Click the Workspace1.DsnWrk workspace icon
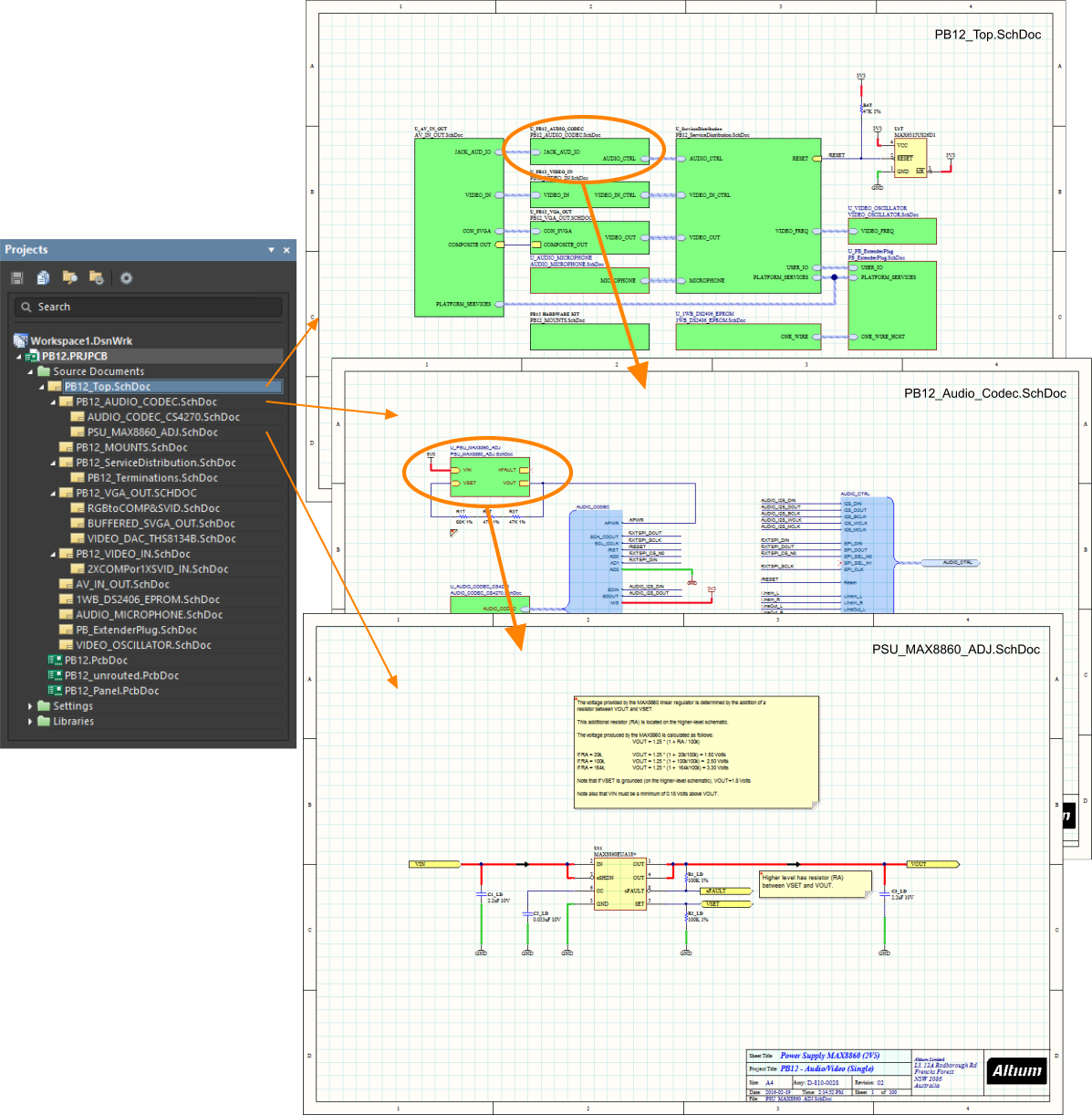The height and width of the screenshot is (1115, 1092). point(20,340)
